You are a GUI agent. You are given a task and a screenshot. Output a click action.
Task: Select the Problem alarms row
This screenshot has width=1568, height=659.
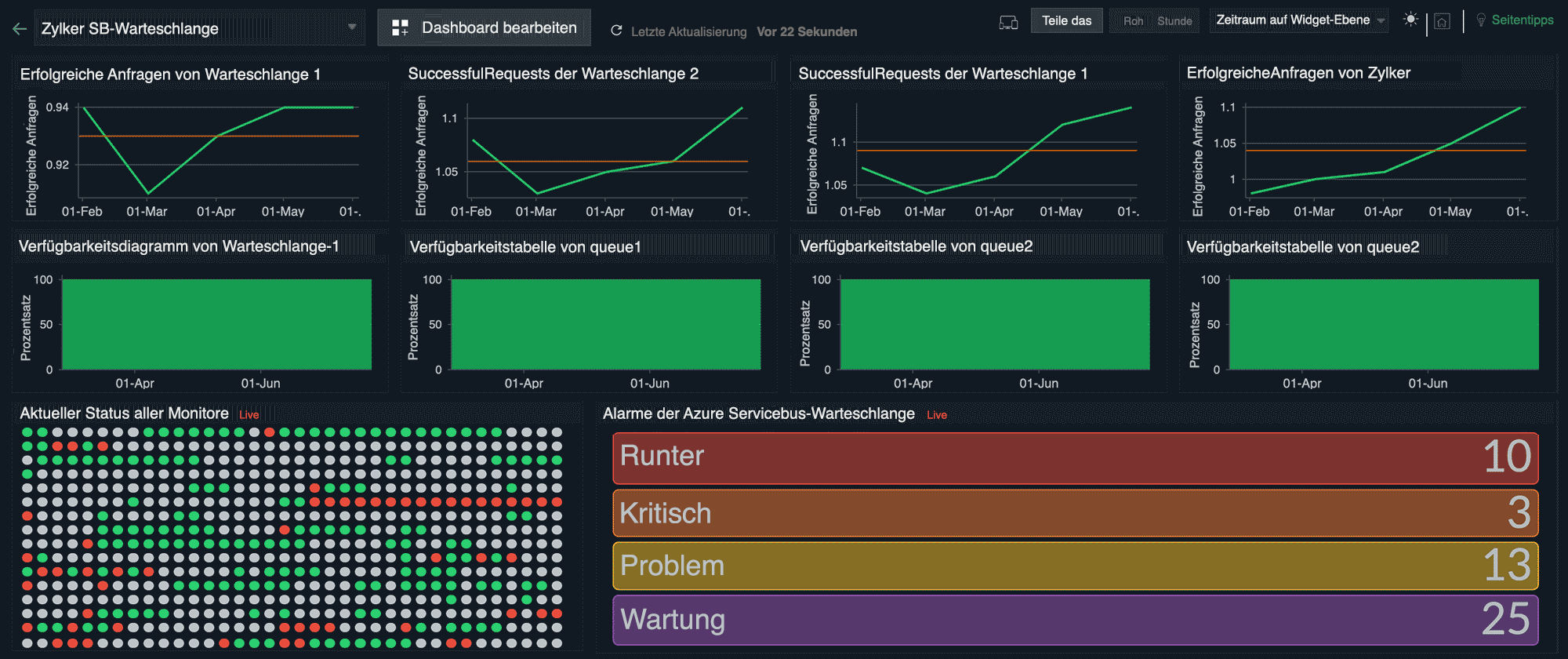tap(1075, 566)
